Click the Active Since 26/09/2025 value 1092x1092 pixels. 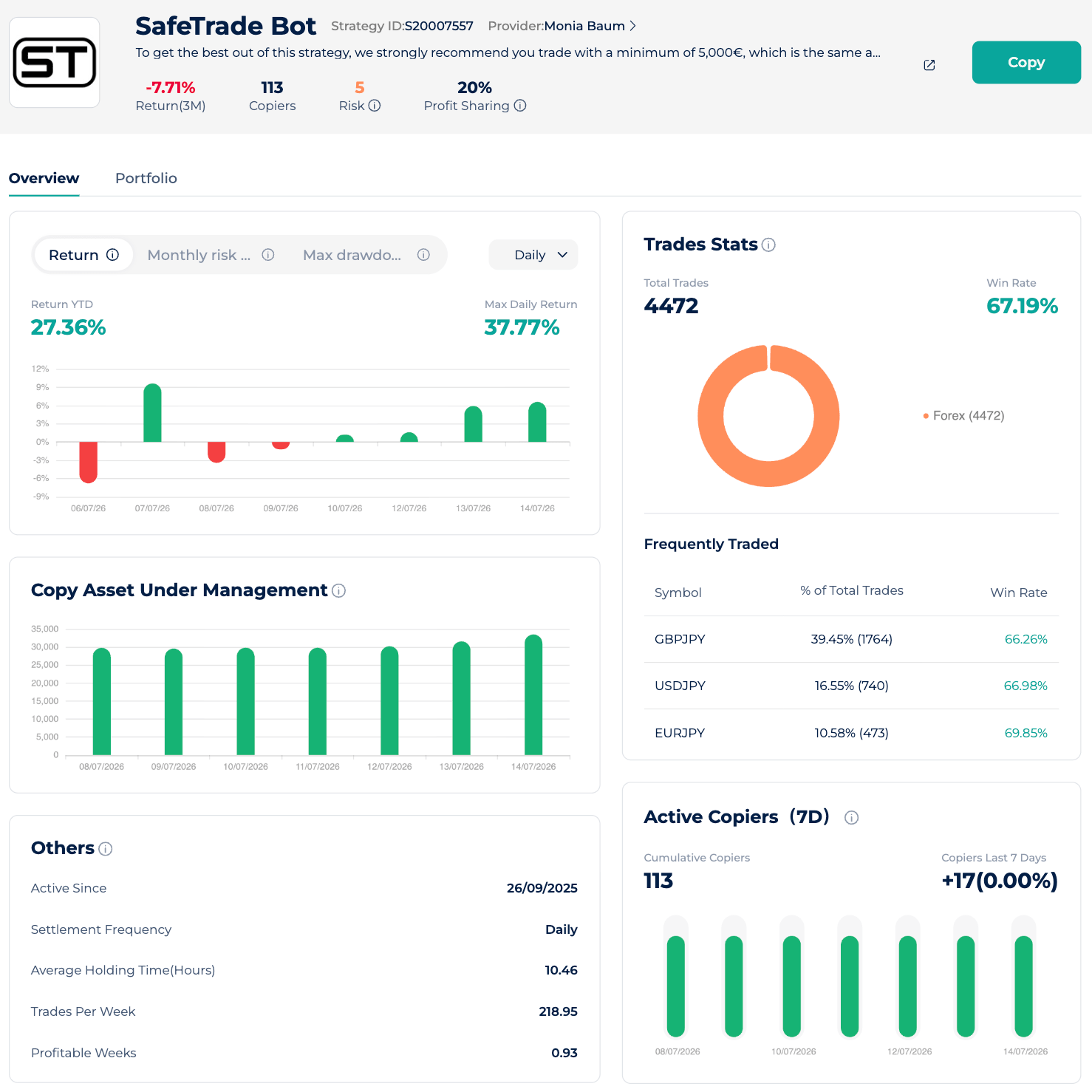tap(542, 888)
